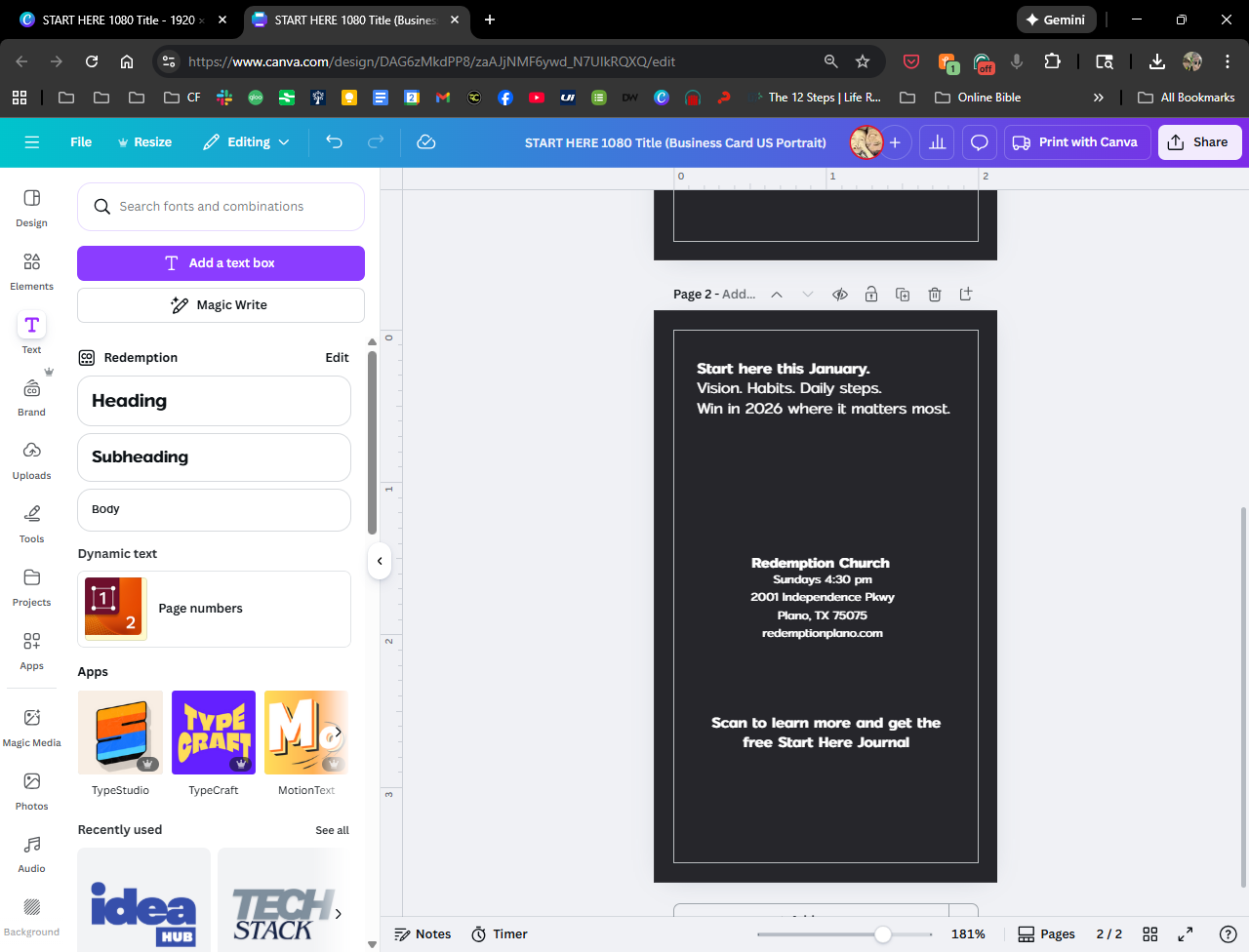Move page 2 up using the chevron
Screen dimensions: 1249x952
pos(777,295)
